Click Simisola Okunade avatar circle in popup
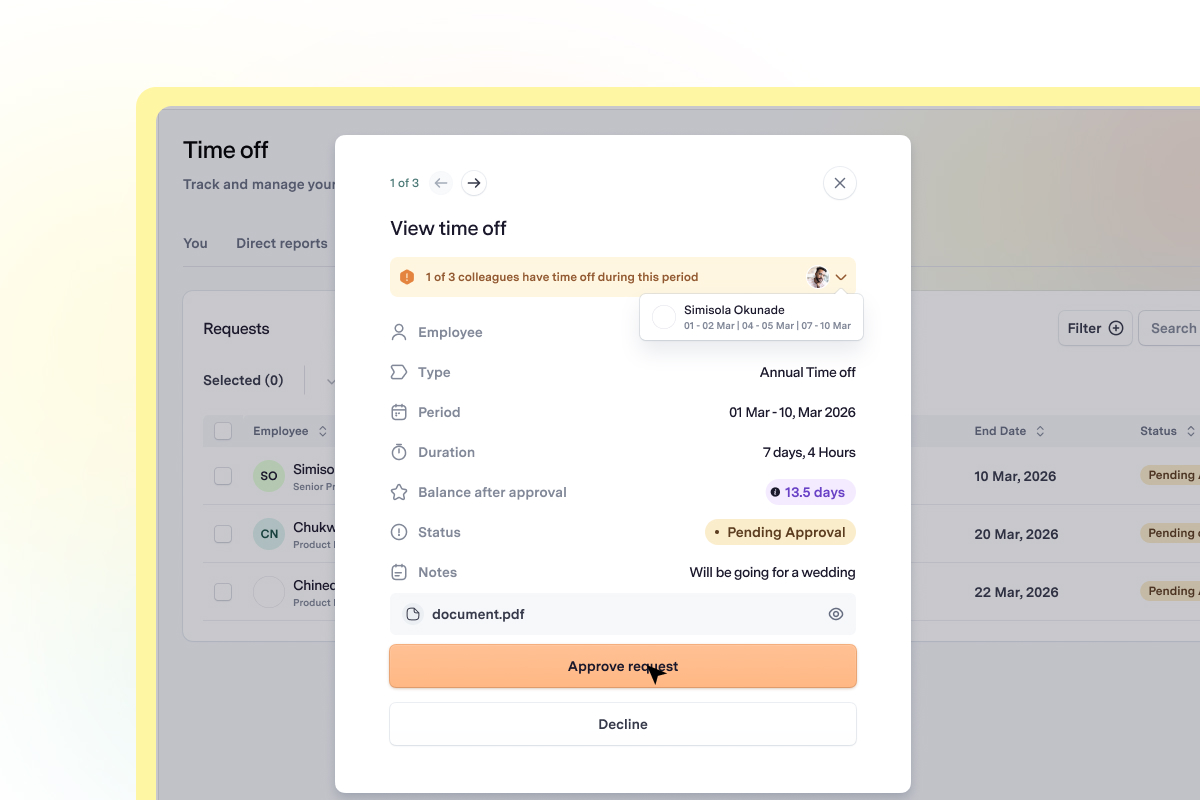This screenshot has height=800, width=1200. [664, 317]
